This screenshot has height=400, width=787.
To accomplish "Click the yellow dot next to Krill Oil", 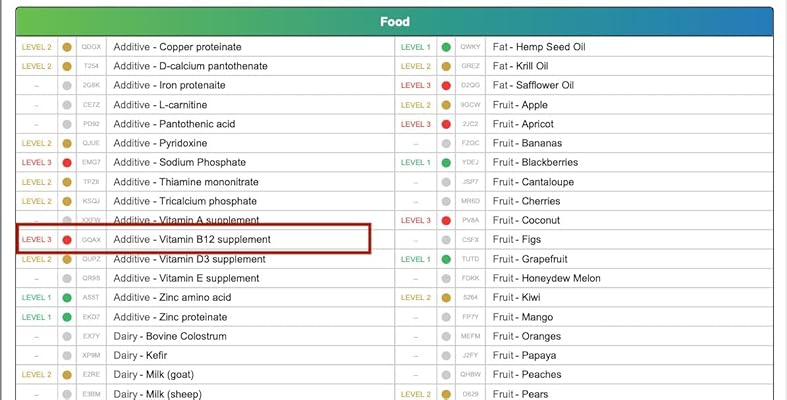I will [x=446, y=66].
